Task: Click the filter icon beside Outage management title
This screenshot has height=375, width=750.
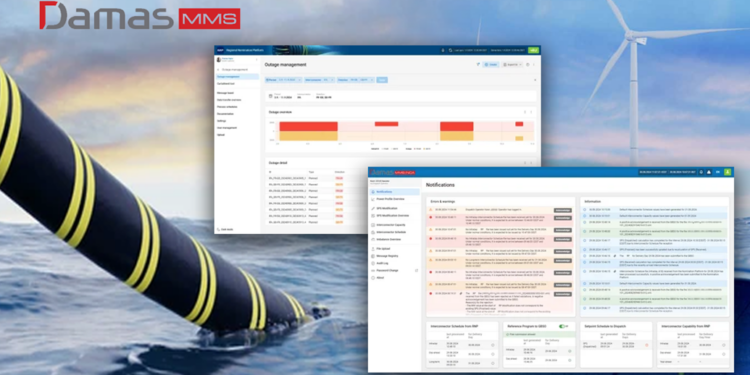Action: click(478, 65)
